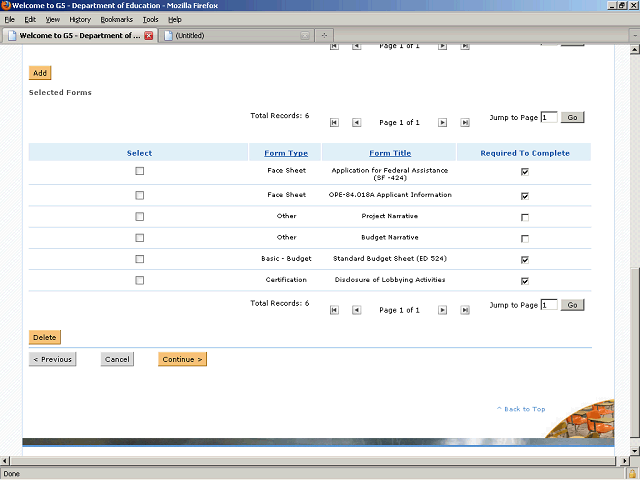Select the Budget Narrative row checkbox
Image resolution: width=640 pixels, height=480 pixels.
click(140, 238)
